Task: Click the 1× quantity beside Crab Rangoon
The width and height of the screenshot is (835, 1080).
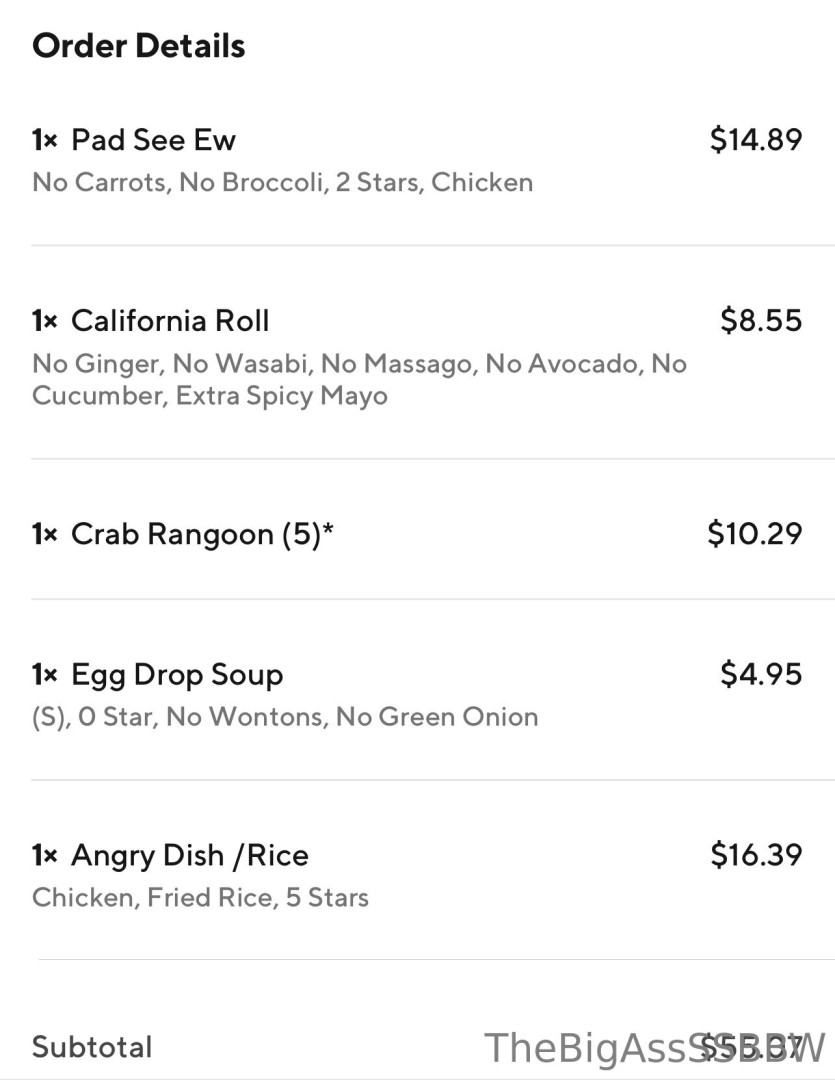Action: point(45,534)
